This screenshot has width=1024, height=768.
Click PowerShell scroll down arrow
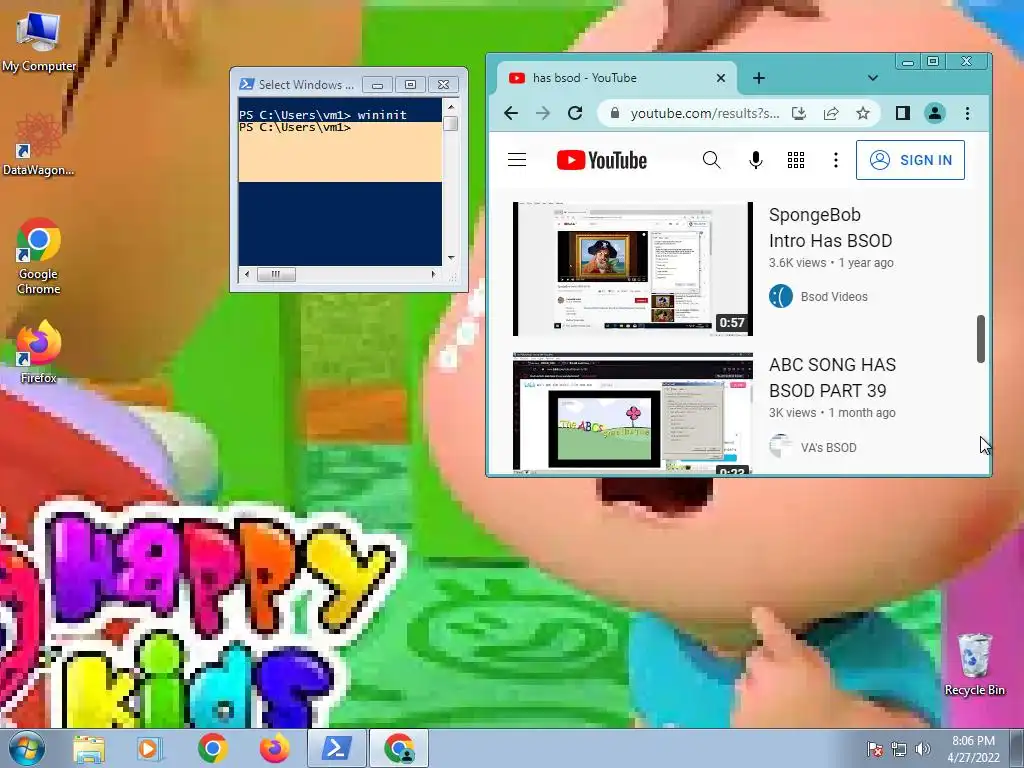(x=451, y=258)
